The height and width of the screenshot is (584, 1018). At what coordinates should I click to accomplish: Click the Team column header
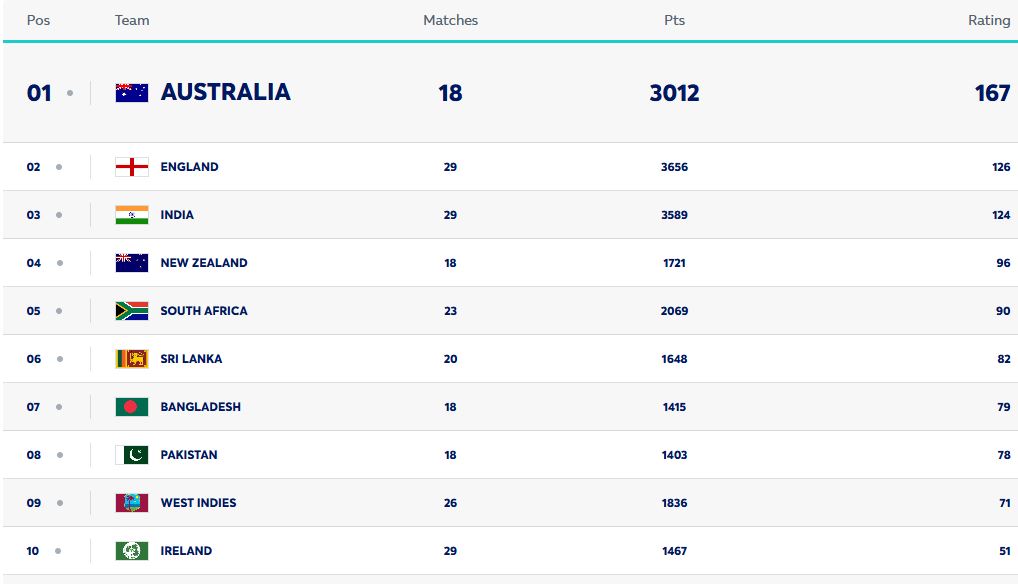pyautogui.click(x=132, y=20)
